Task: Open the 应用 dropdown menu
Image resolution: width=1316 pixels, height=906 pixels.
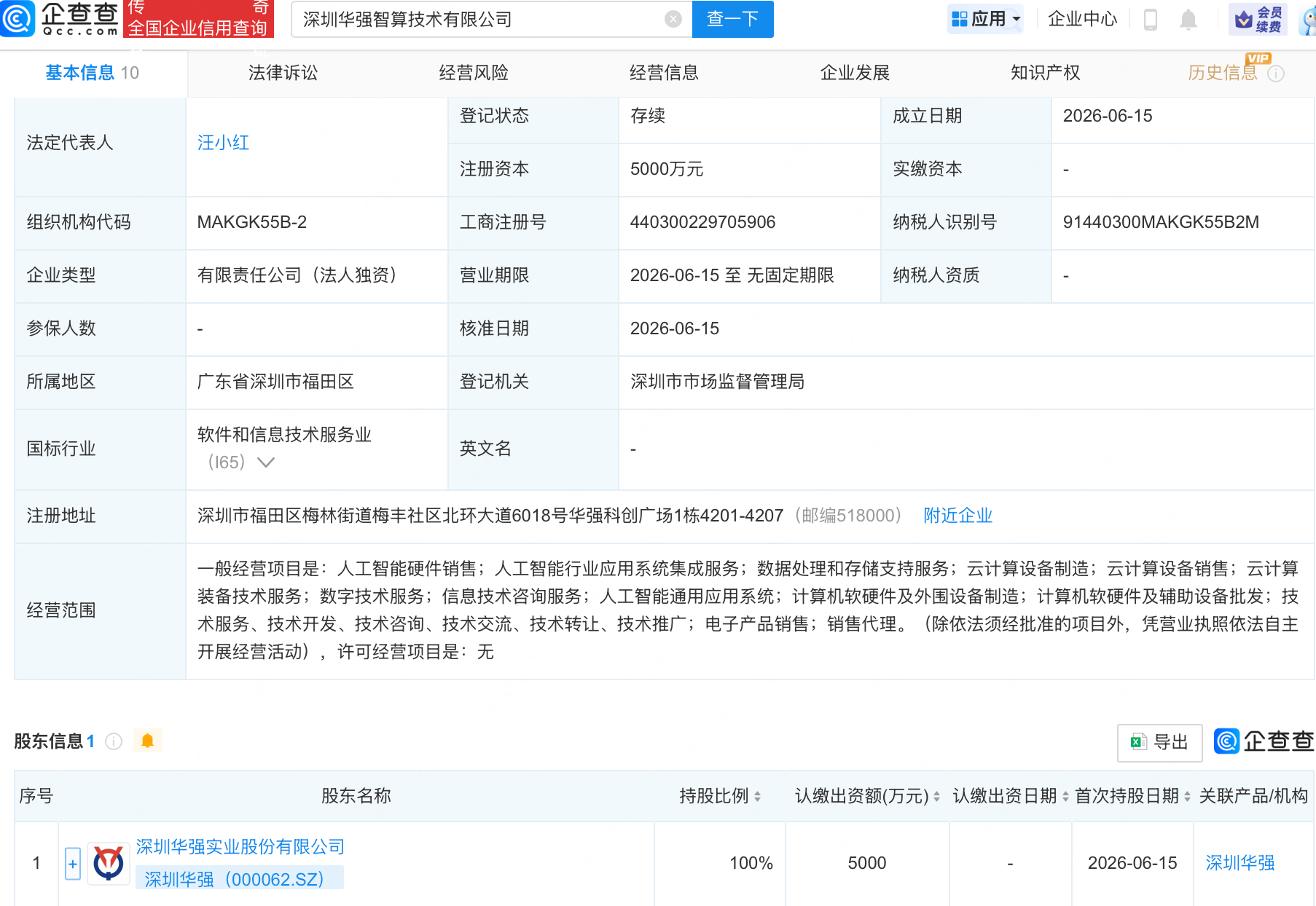Action: 986,20
